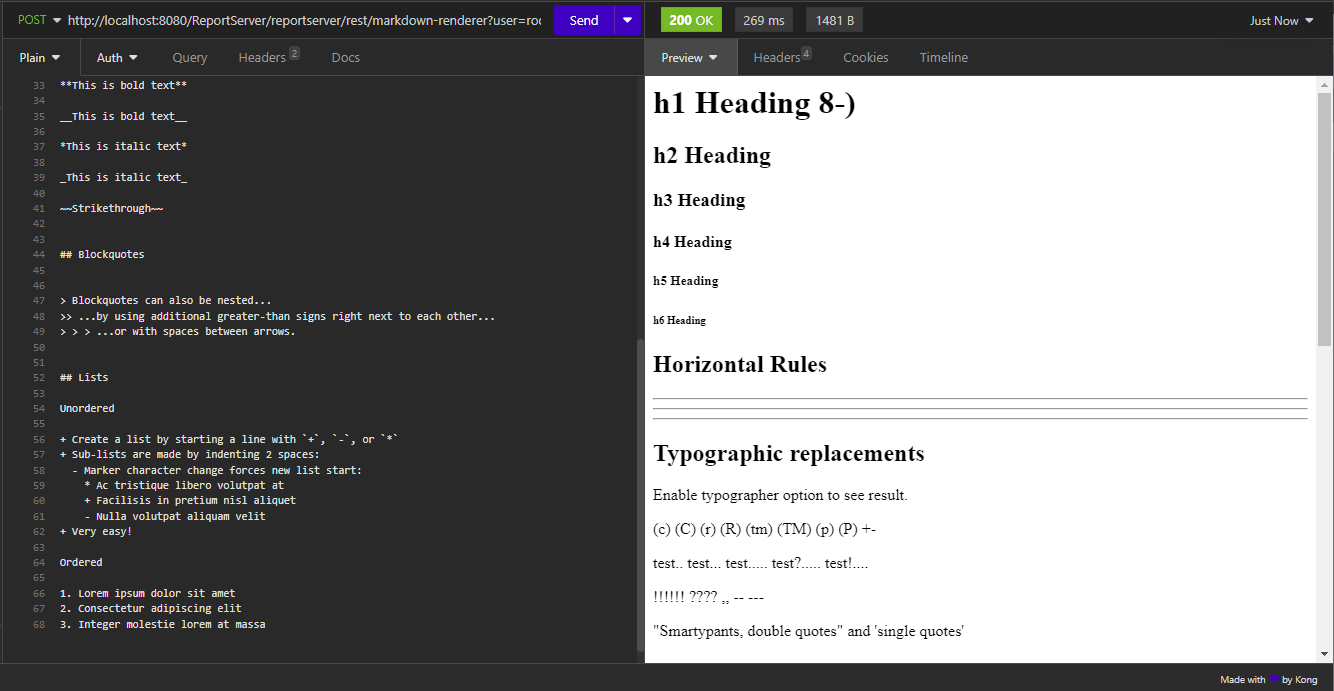
Task: Click "Enable typographer option to see result."
Action: [x=780, y=495]
